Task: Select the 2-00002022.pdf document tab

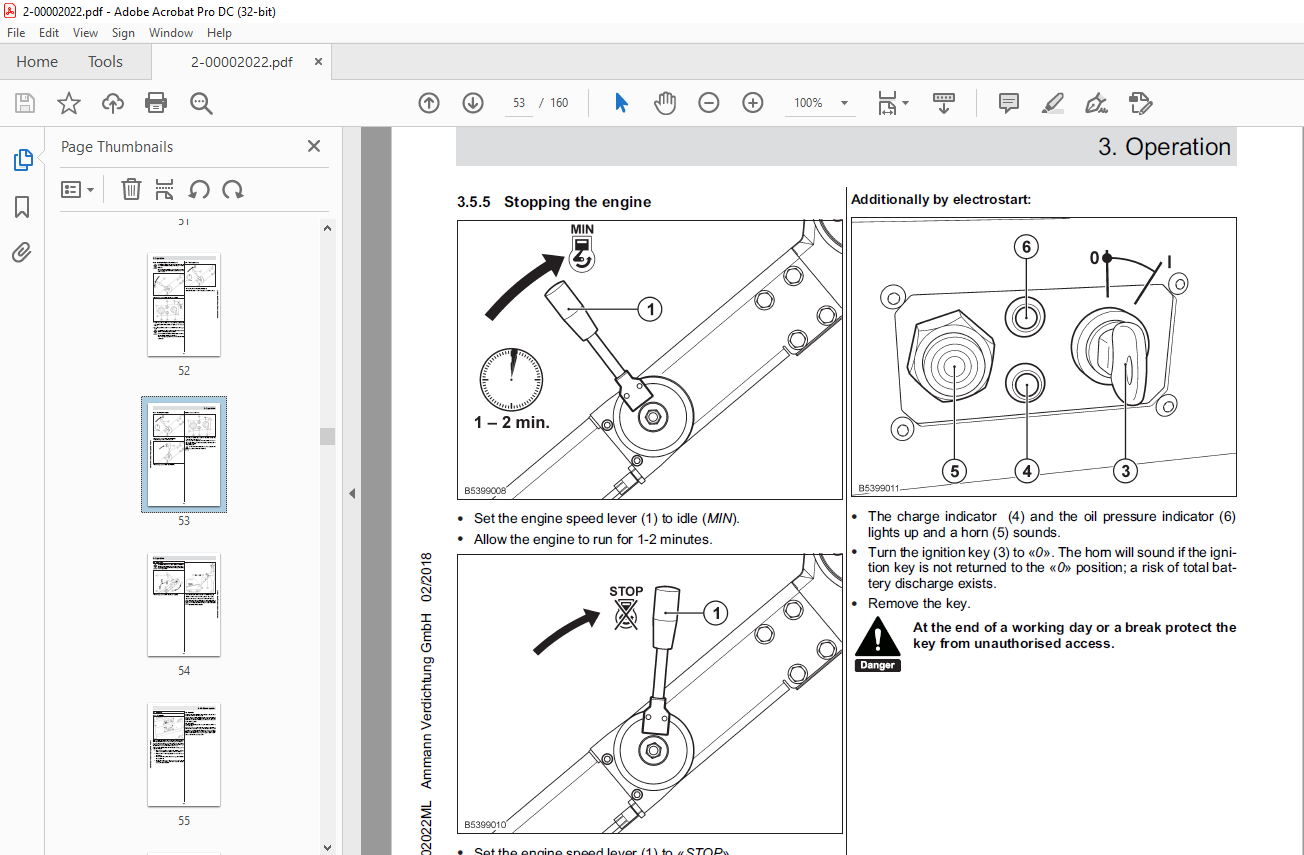Action: tap(241, 62)
